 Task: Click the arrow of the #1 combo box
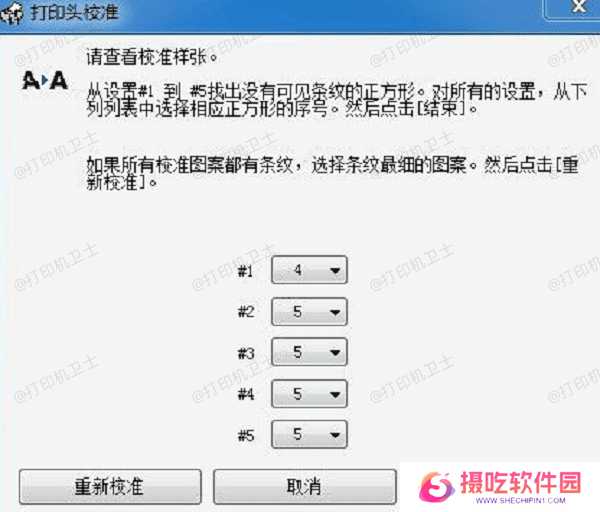(335, 271)
